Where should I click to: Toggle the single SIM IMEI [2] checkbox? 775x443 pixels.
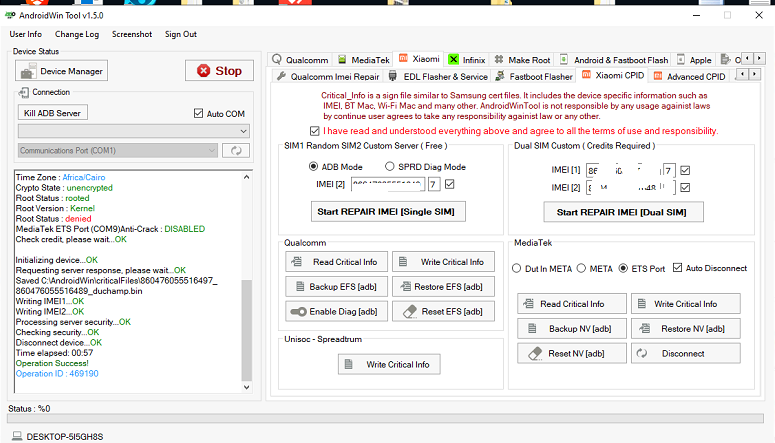449,184
